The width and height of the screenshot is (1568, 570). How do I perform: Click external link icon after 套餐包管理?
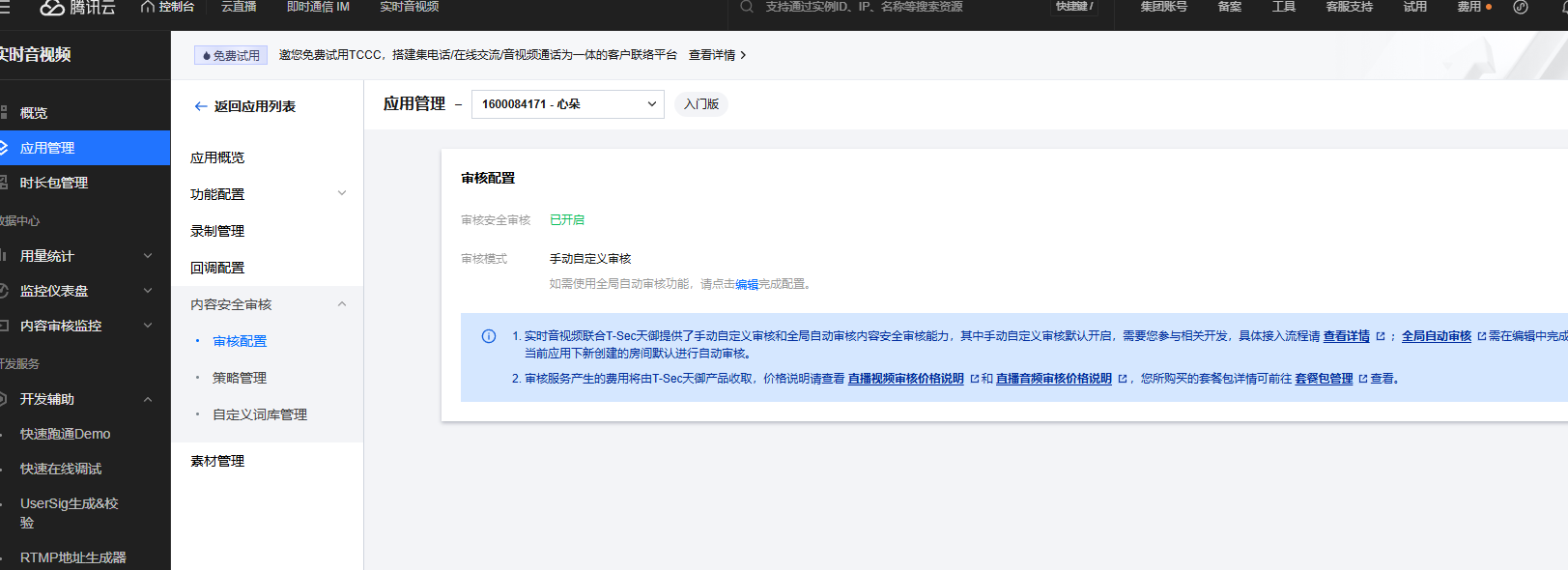coord(1362,379)
